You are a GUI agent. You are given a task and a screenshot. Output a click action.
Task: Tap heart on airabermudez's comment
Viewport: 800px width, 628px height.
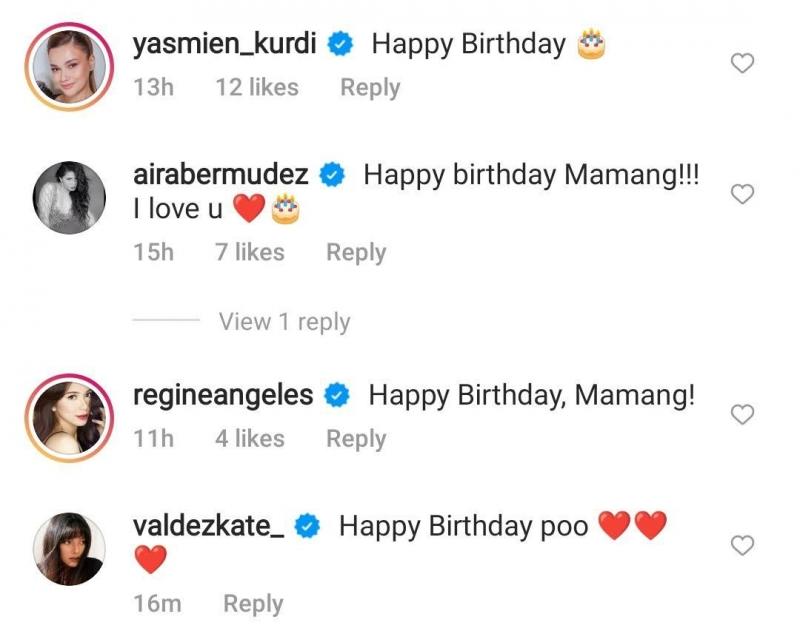pos(742,194)
